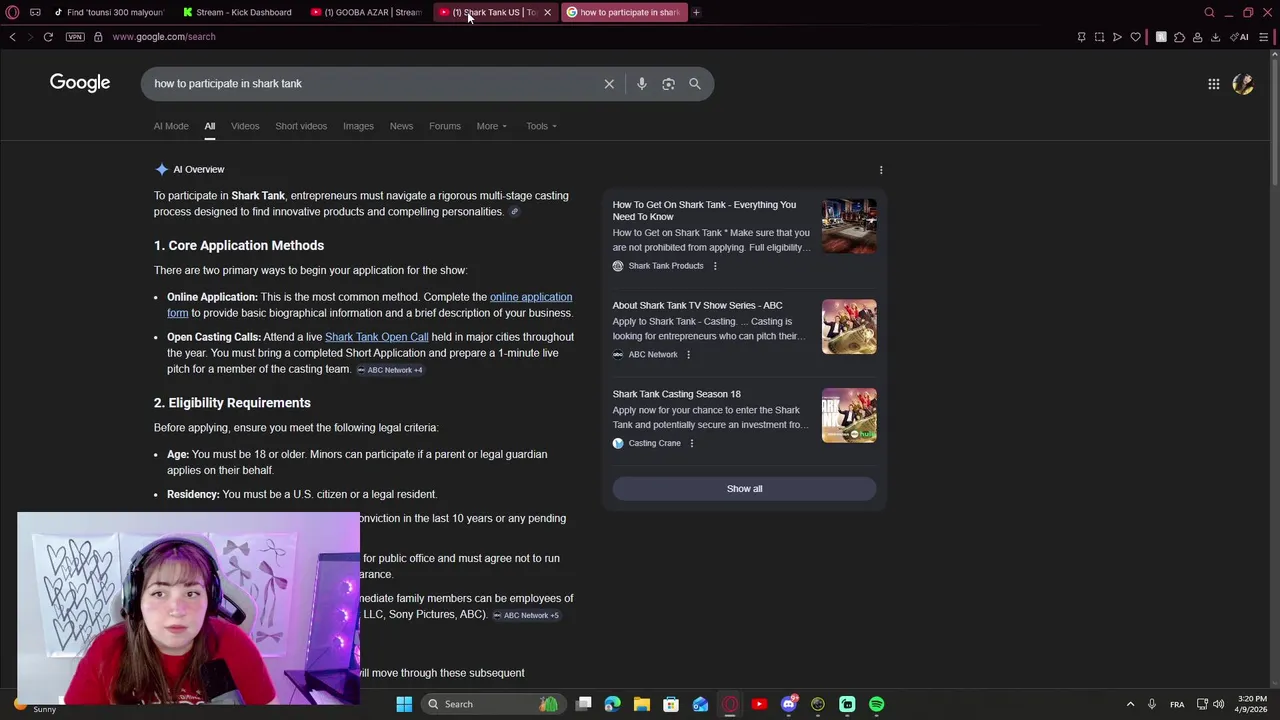Switch to Forums results tab
The height and width of the screenshot is (720, 1280).
[x=445, y=126]
